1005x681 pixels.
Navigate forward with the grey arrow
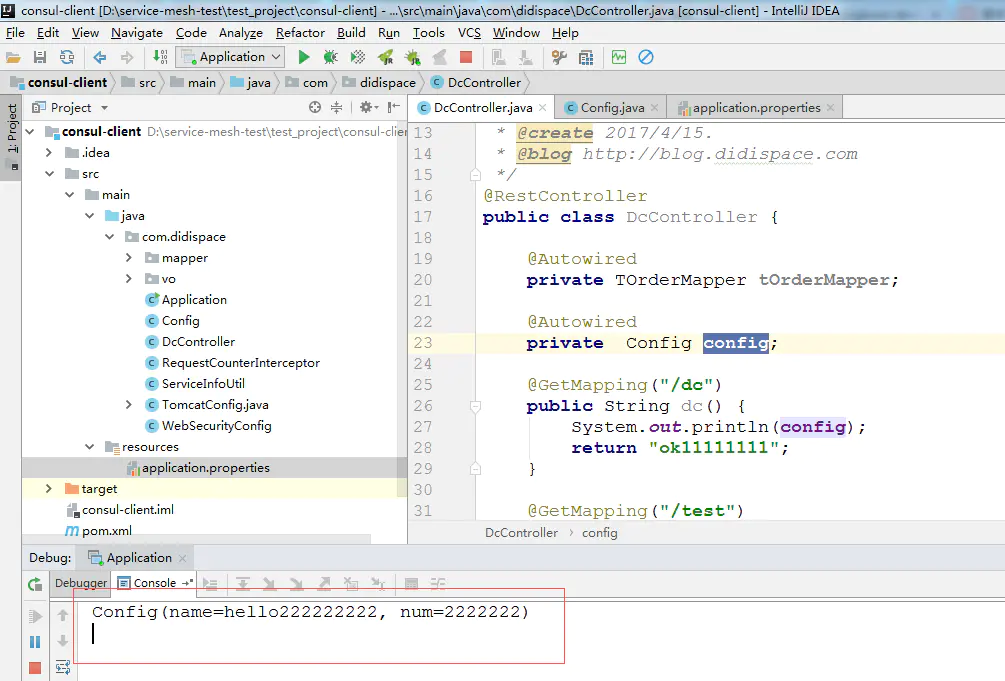click(x=127, y=58)
